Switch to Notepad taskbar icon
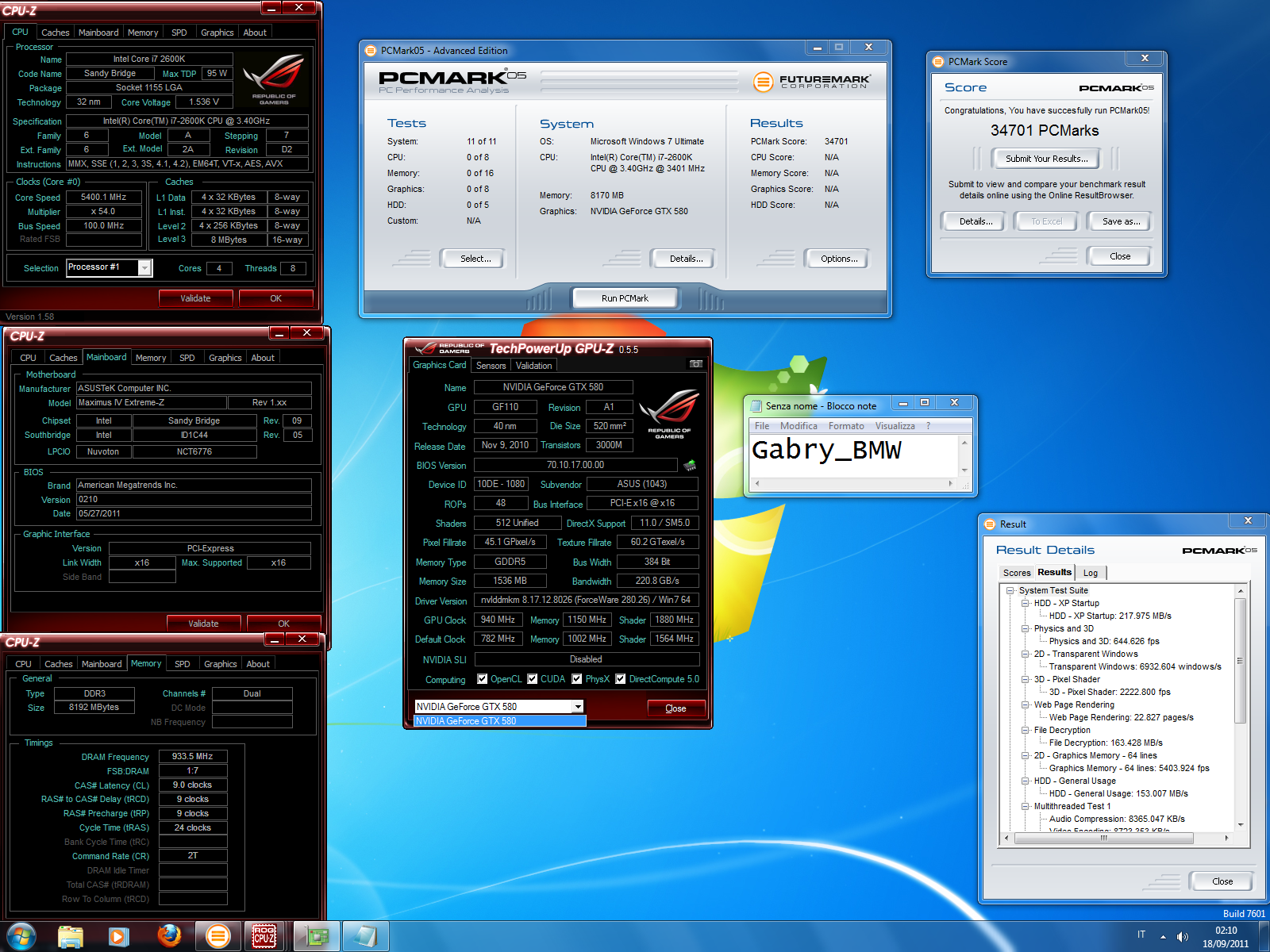 point(365,937)
